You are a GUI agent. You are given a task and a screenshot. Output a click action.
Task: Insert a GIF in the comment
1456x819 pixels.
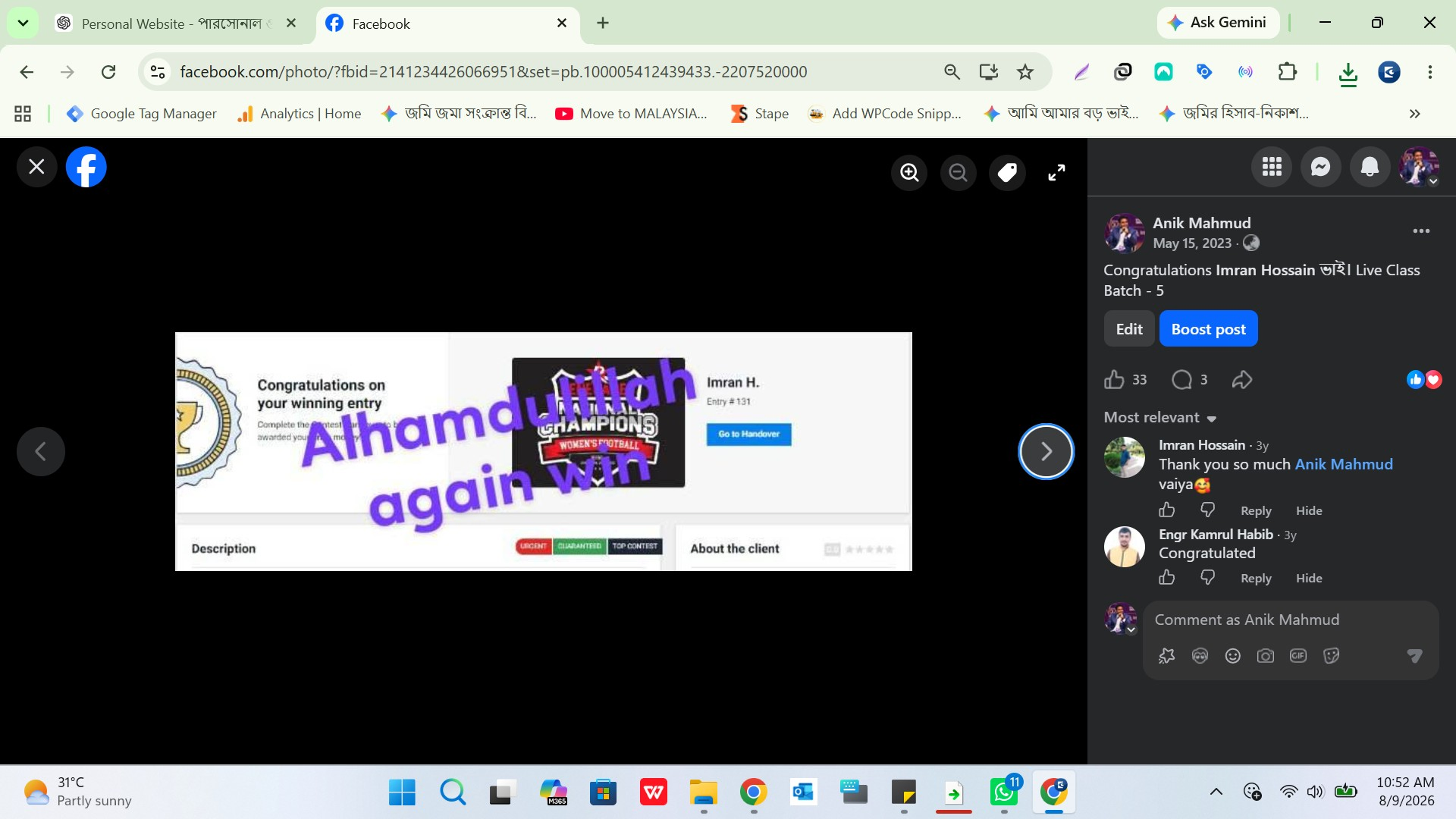point(1298,656)
